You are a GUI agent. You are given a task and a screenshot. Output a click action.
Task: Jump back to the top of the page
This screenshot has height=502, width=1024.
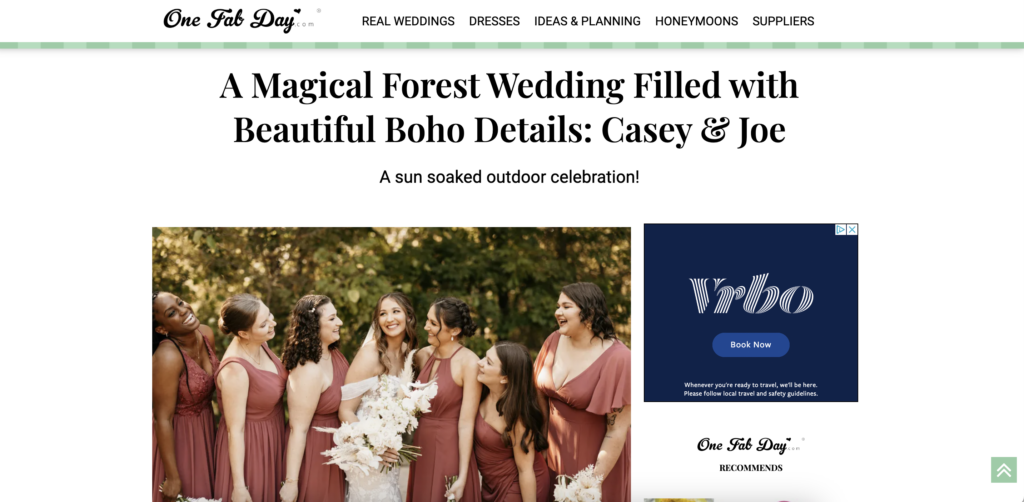[x=1004, y=469]
